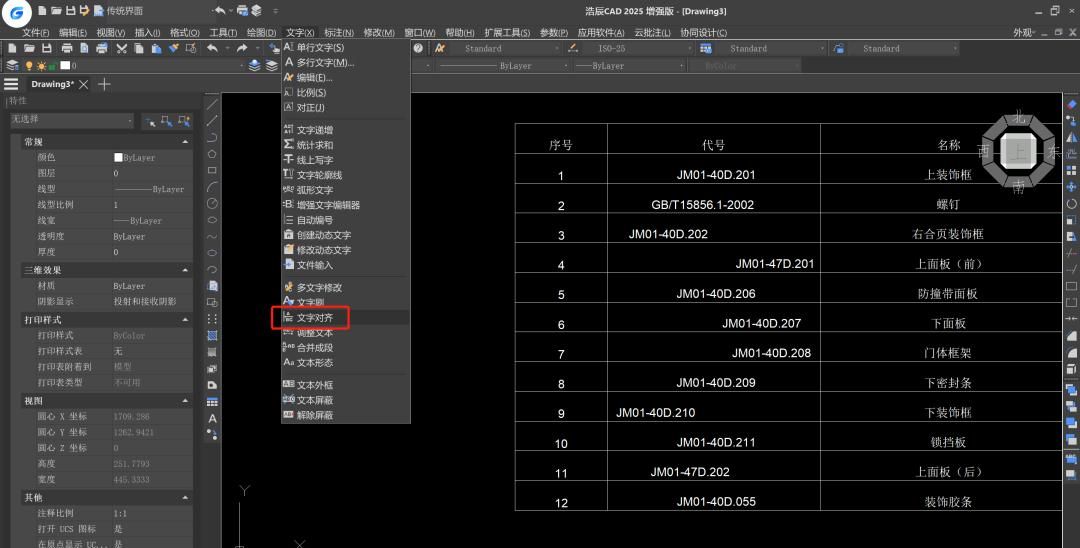Click table cell GB/T15856.1-2002
1080x548 pixels.
point(703,204)
